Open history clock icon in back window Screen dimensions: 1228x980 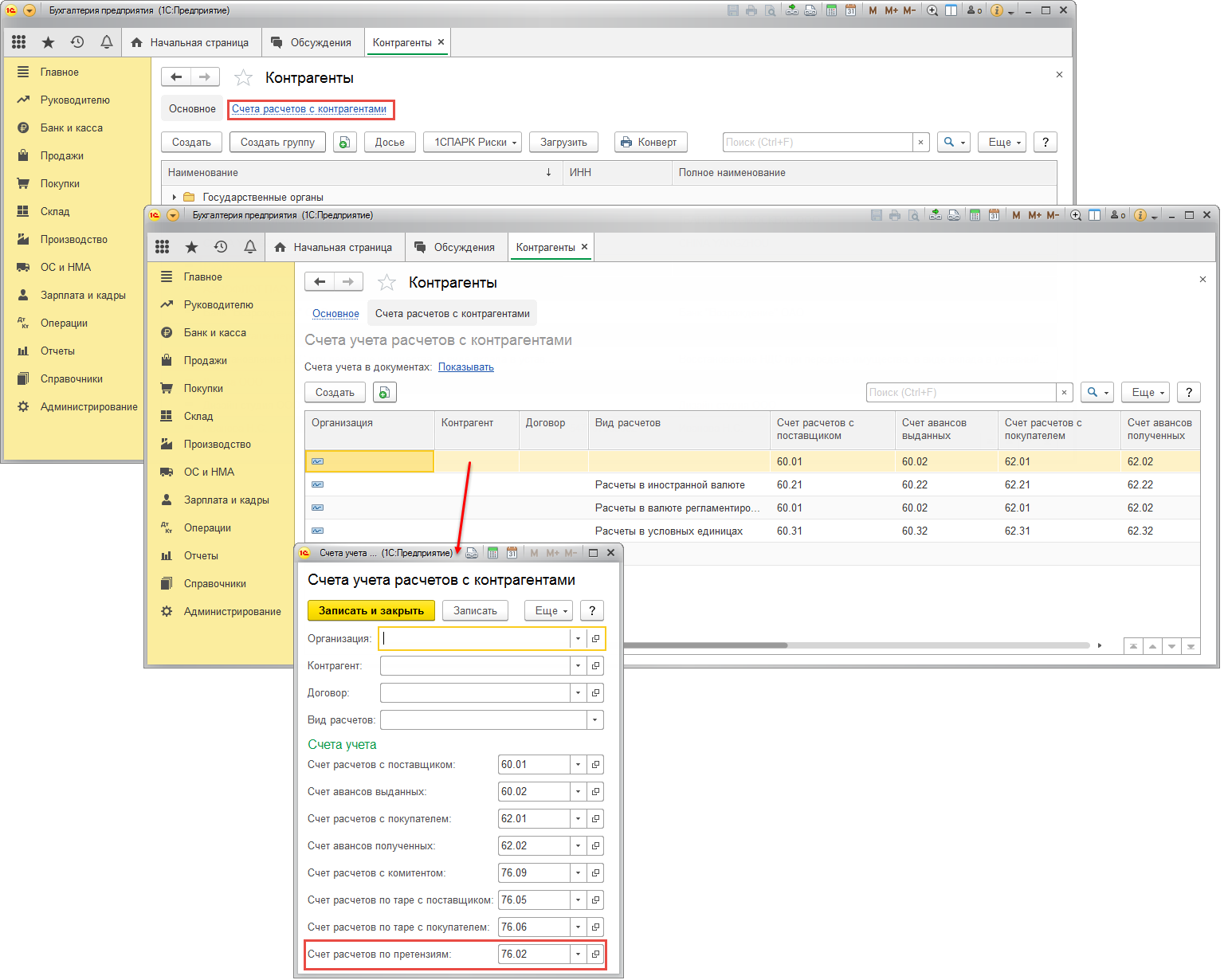coord(77,42)
